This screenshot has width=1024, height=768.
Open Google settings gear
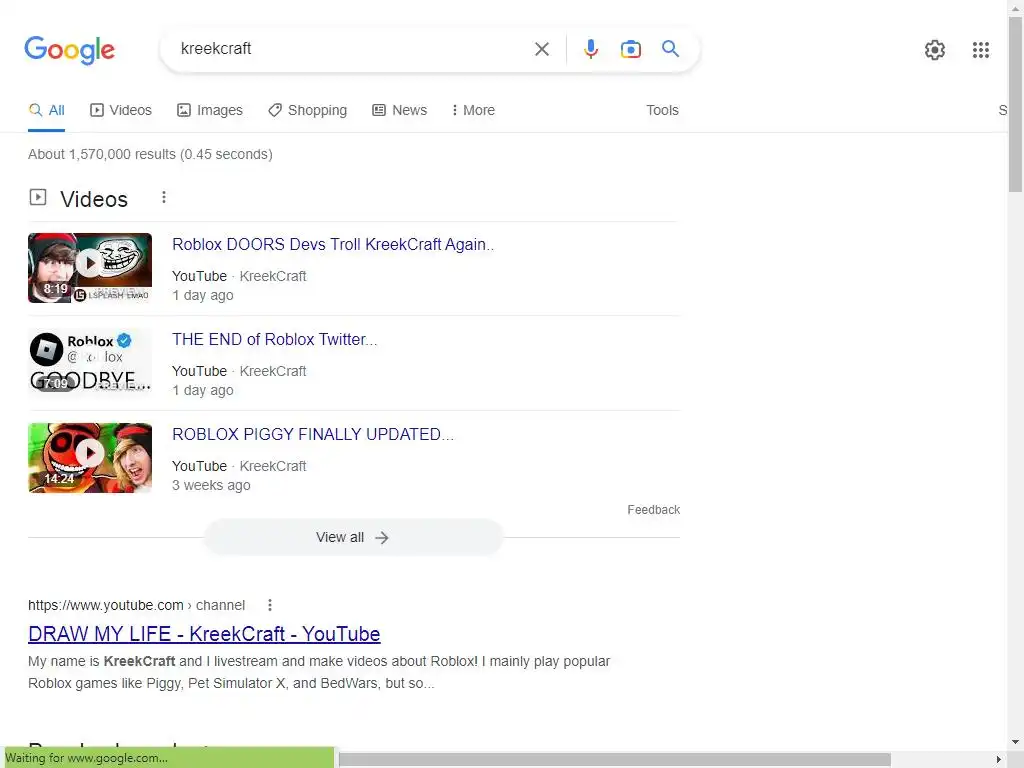pos(935,50)
